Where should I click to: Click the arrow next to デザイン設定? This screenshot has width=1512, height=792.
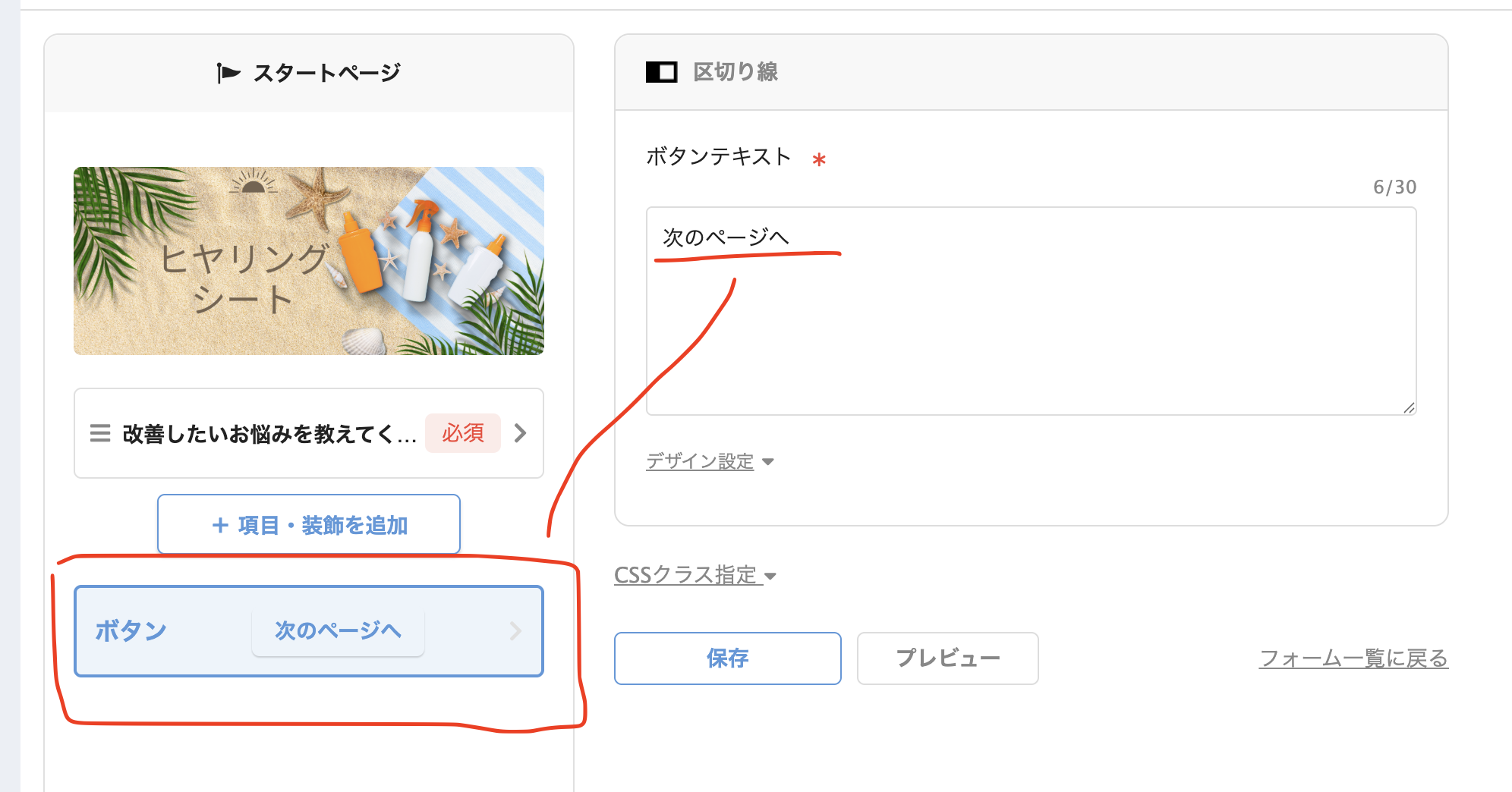tap(767, 461)
